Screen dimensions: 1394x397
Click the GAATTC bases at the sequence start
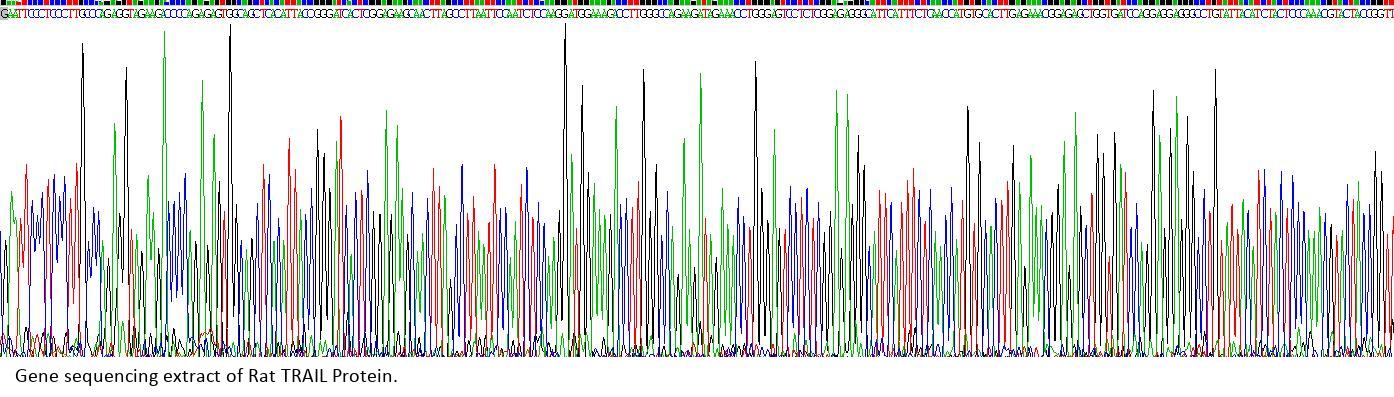pyautogui.click(x=14, y=14)
